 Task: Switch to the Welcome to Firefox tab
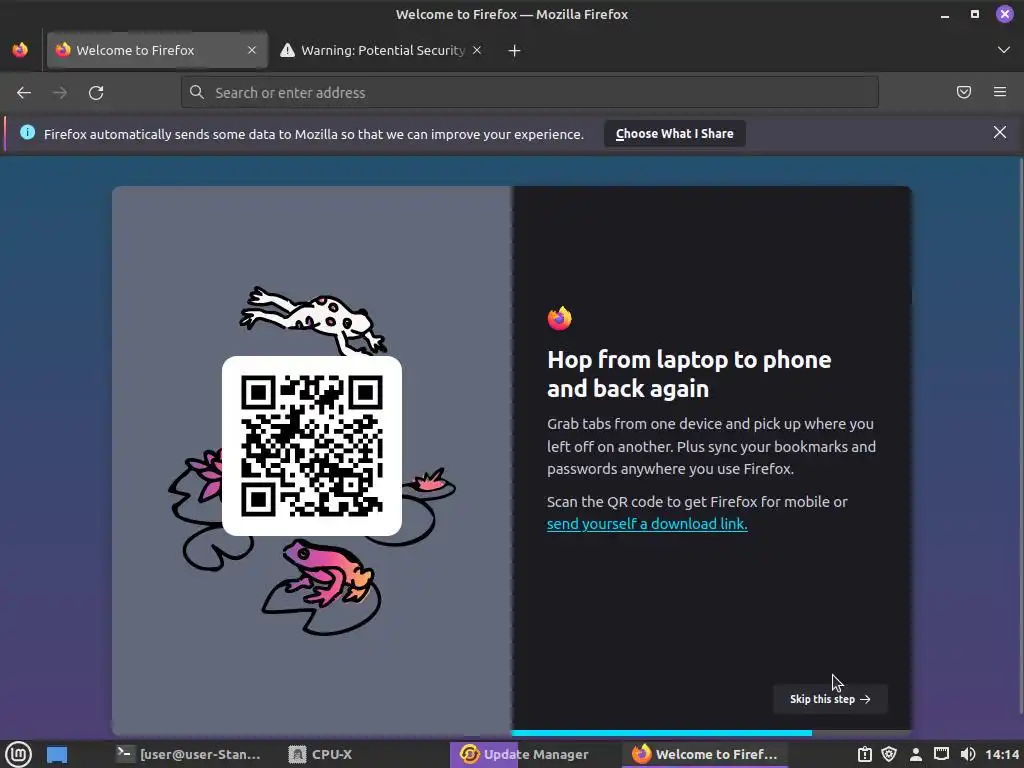pyautogui.click(x=157, y=50)
